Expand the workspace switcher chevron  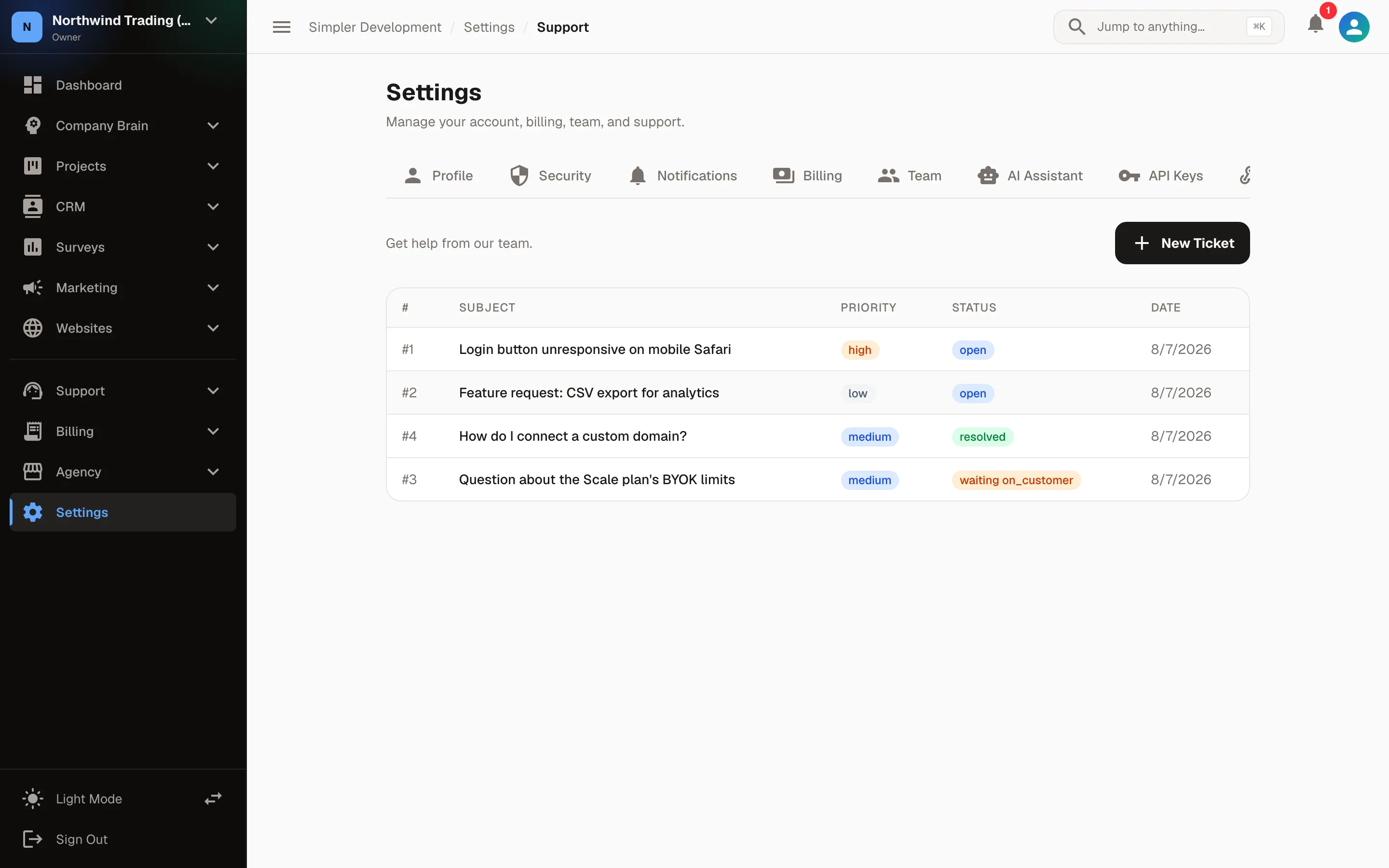click(x=211, y=21)
